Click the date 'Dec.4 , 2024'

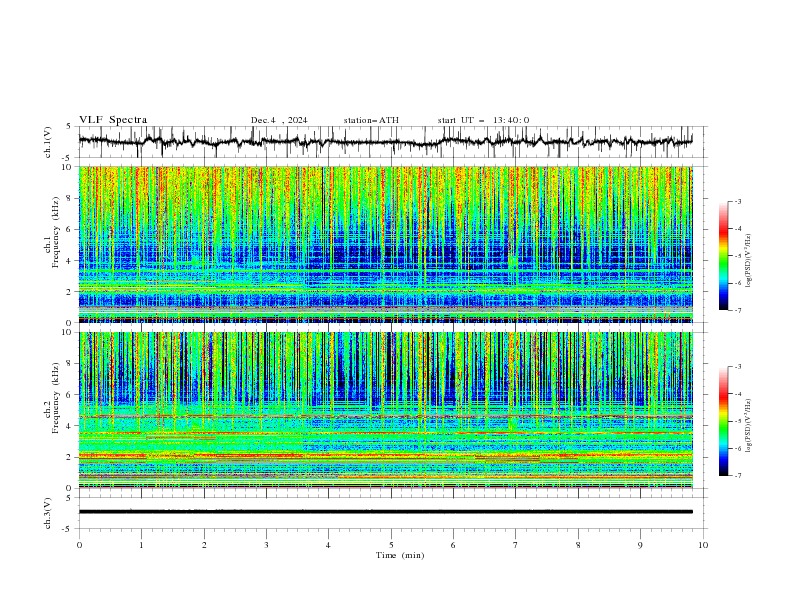pos(279,120)
